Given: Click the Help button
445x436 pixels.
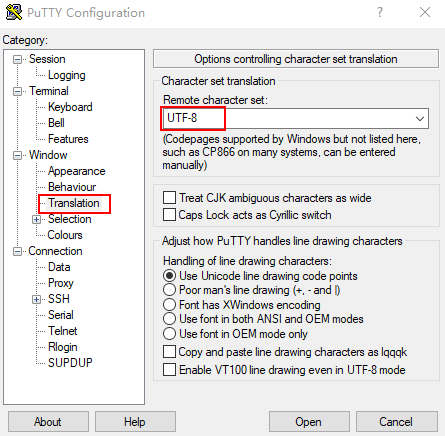Looking at the screenshot, I should pyautogui.click(x=135, y=422).
